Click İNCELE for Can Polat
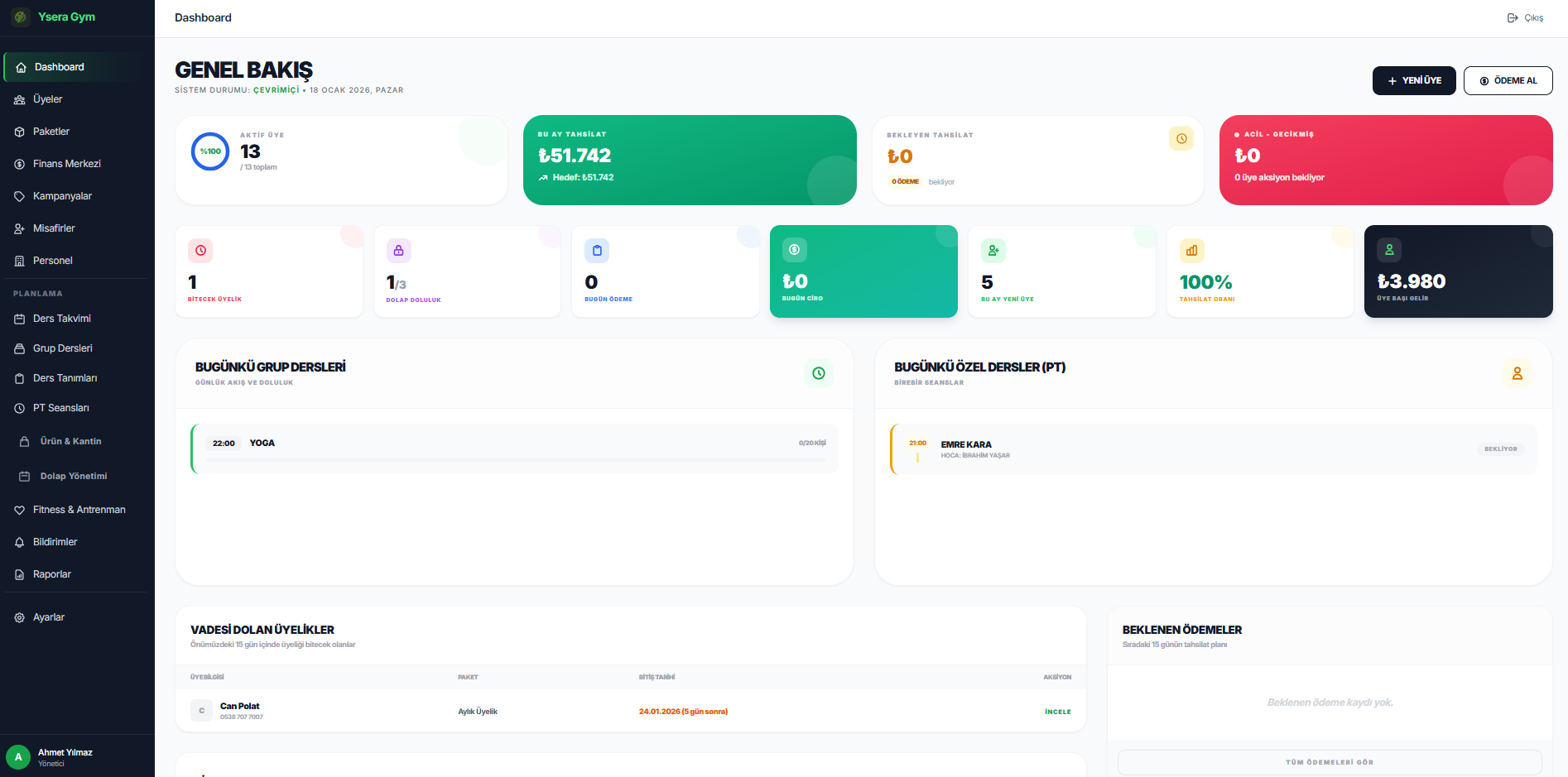1568x777 pixels. [1057, 711]
